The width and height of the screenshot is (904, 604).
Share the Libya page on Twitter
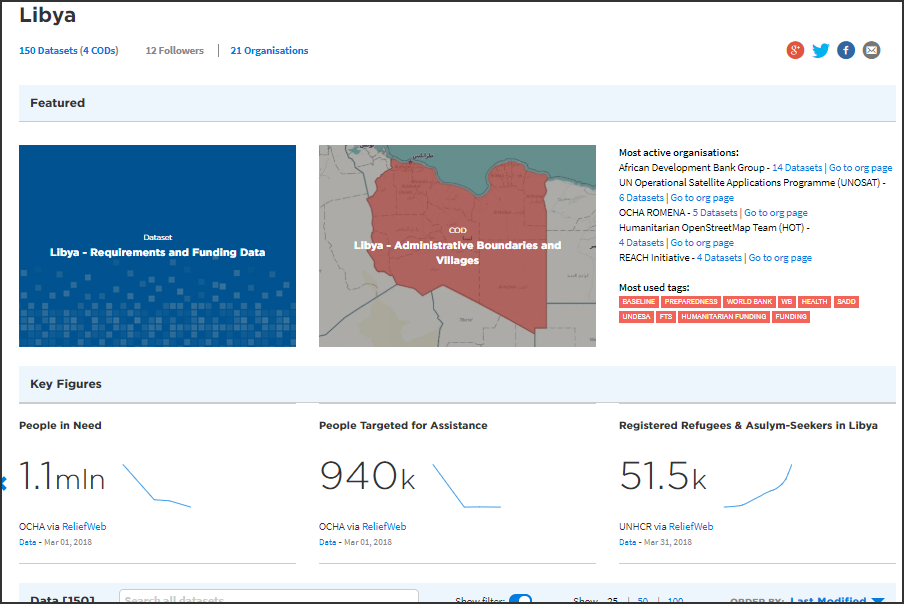[x=820, y=49]
